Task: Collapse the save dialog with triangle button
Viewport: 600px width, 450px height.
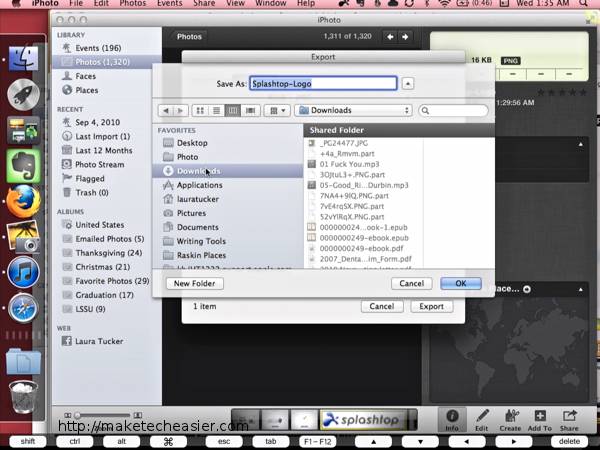Action: coord(408,83)
